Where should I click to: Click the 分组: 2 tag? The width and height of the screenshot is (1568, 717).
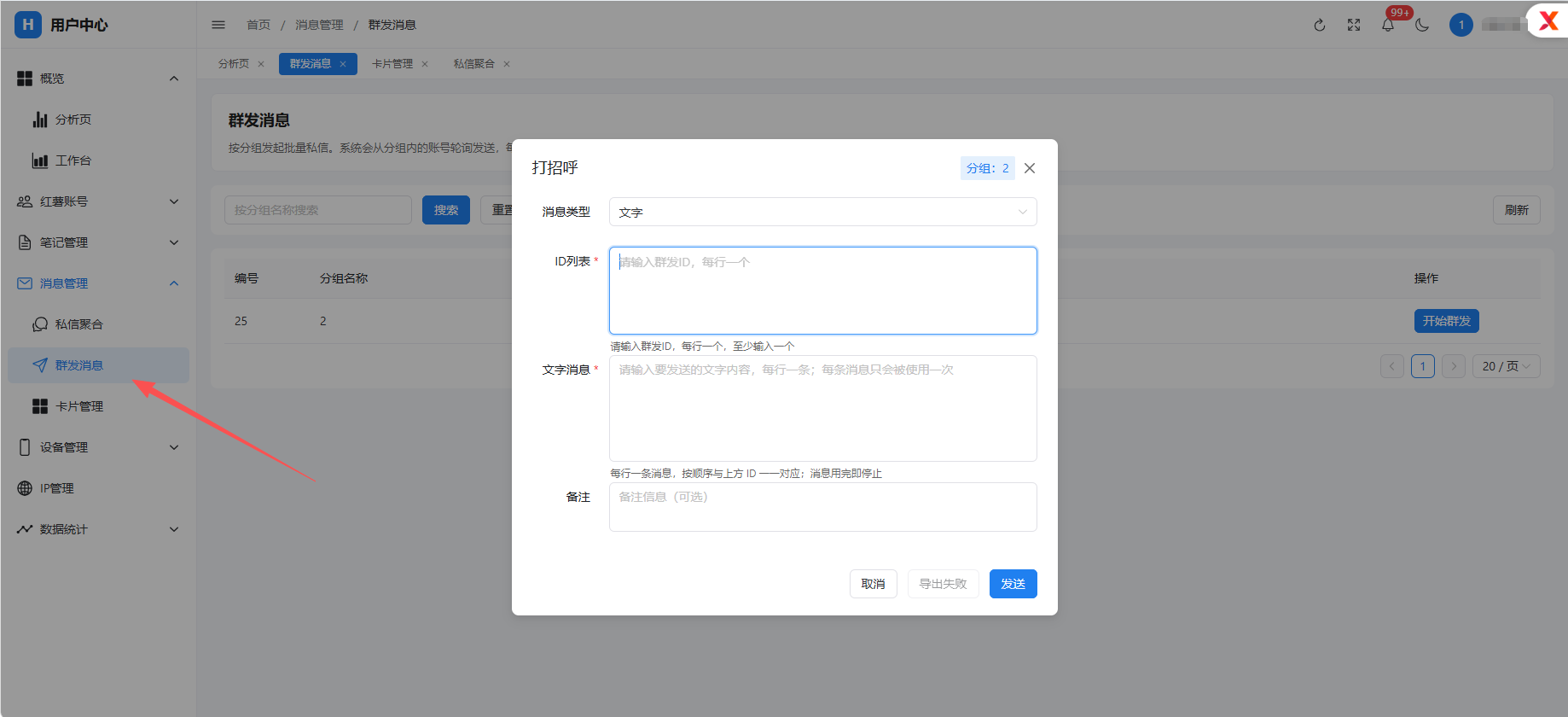(988, 168)
